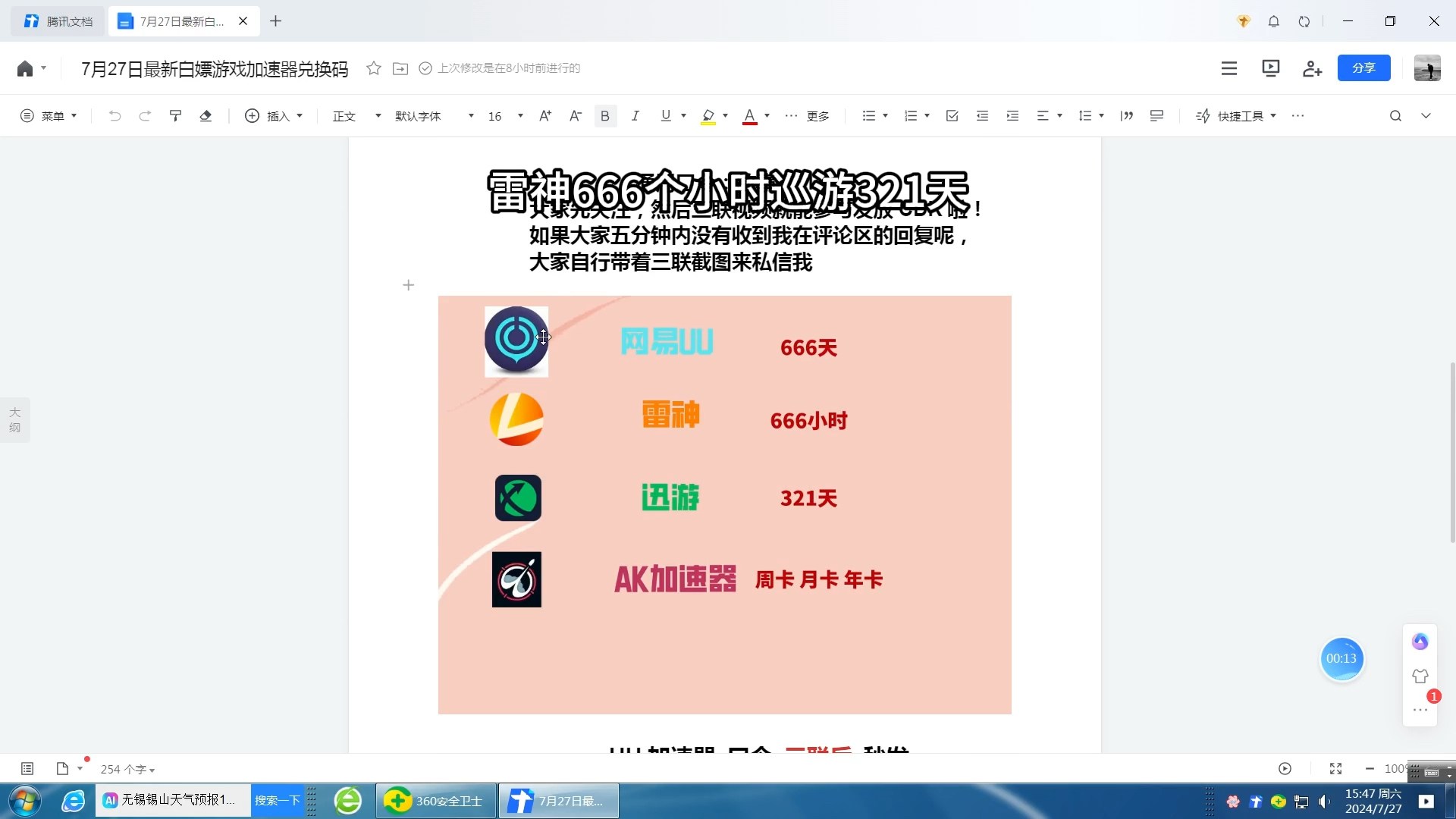This screenshot has width=1456, height=819.
Task: Open the AI assistant floating icon
Action: (x=1420, y=642)
